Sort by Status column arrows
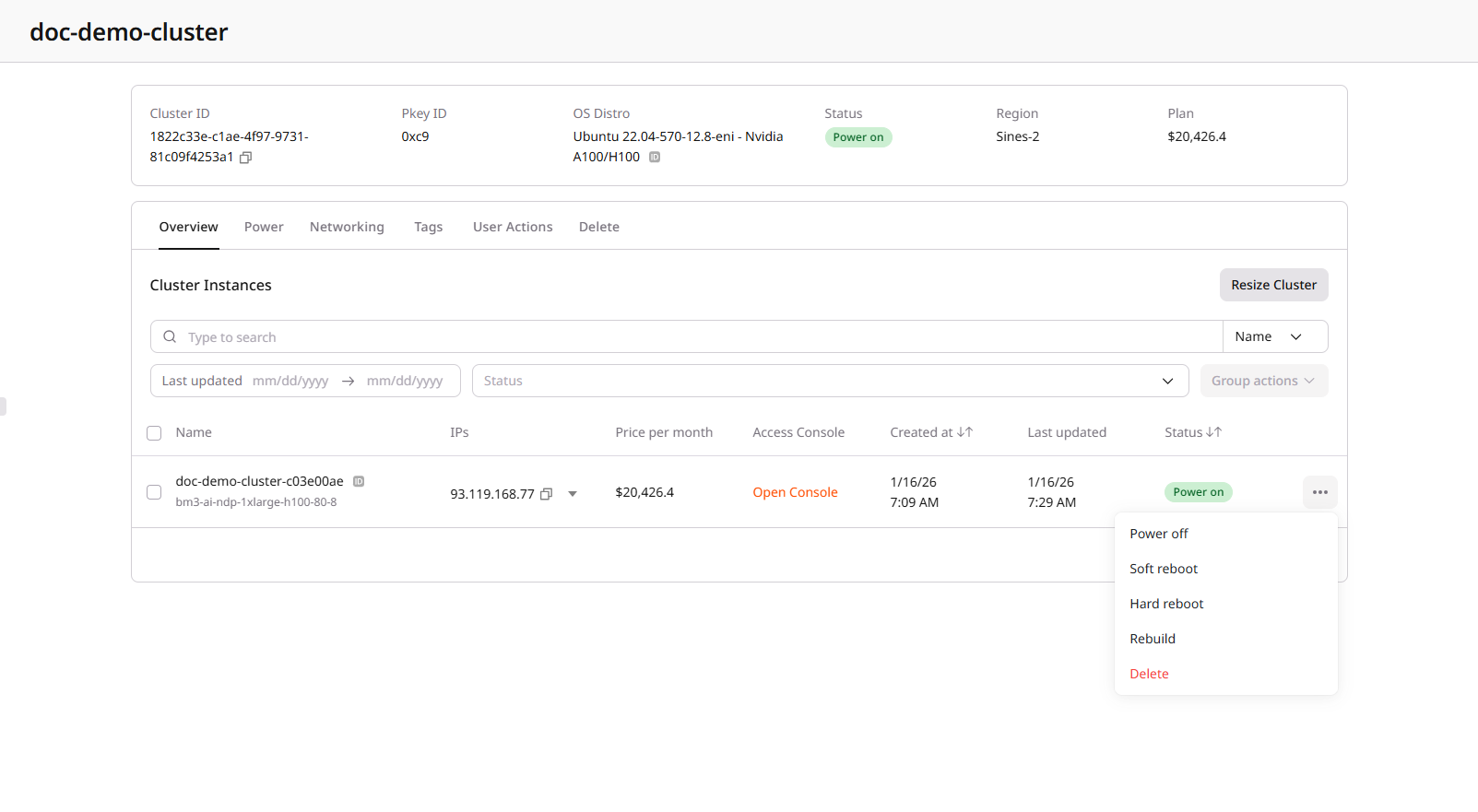 [1213, 432]
